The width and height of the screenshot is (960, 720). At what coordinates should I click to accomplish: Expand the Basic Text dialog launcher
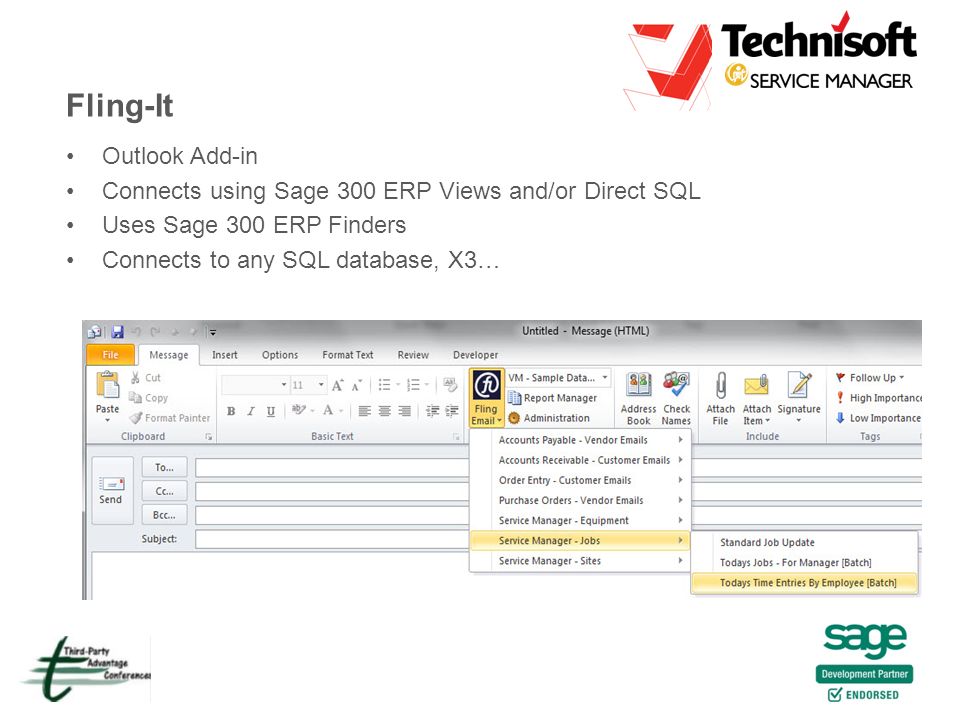(x=456, y=437)
